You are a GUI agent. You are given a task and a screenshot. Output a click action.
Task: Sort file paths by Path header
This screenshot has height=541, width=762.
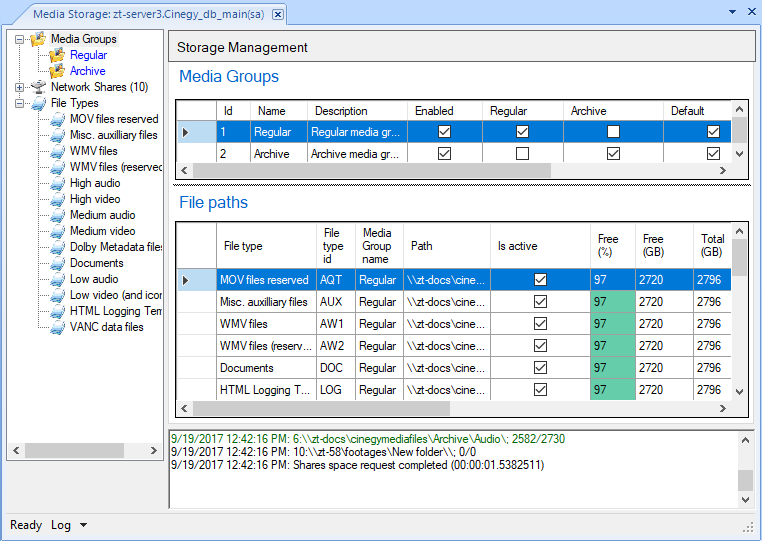click(x=447, y=246)
